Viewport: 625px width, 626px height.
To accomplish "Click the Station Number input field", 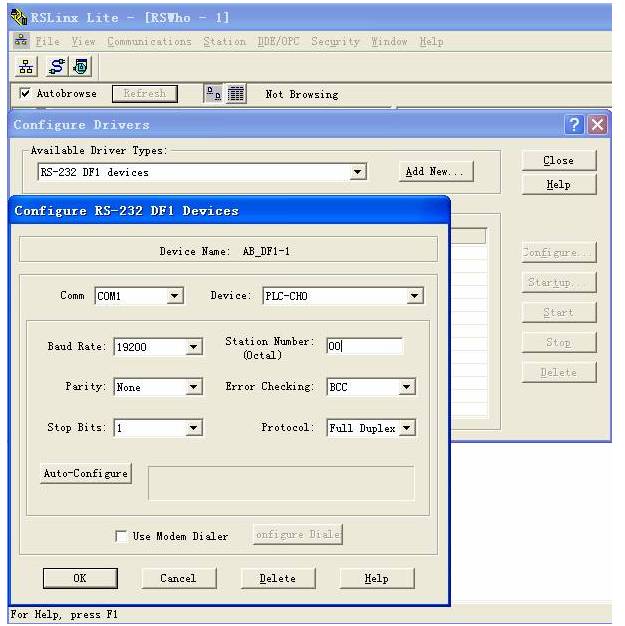I will 364,346.
